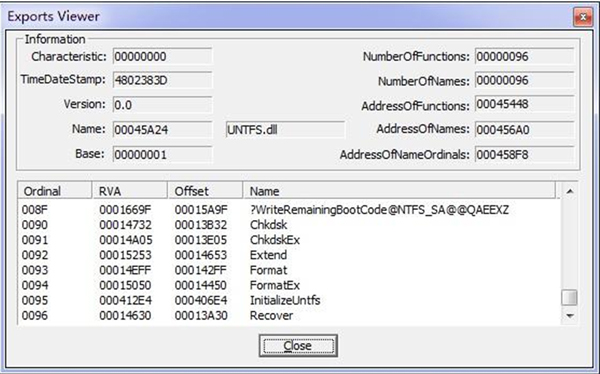
Task: Select the FormatEx export name
Action: point(275,285)
